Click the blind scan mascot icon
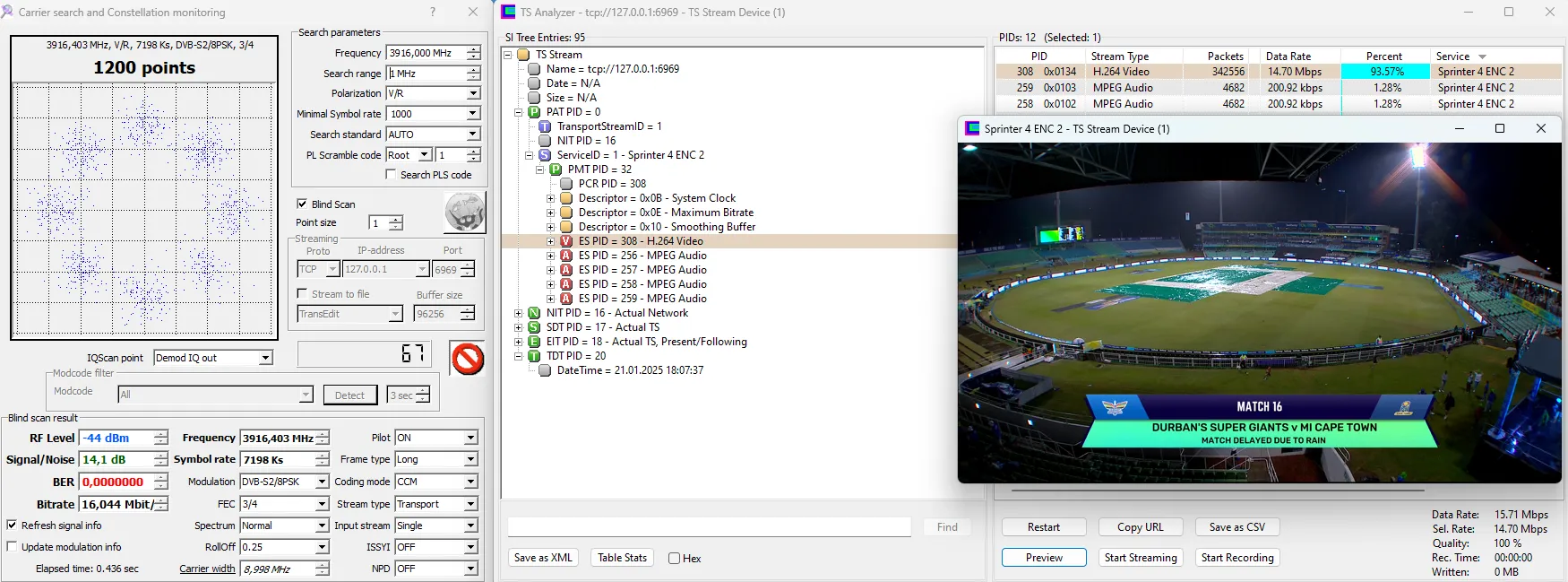Image resolution: width=1568 pixels, height=582 pixels. pyautogui.click(x=464, y=213)
